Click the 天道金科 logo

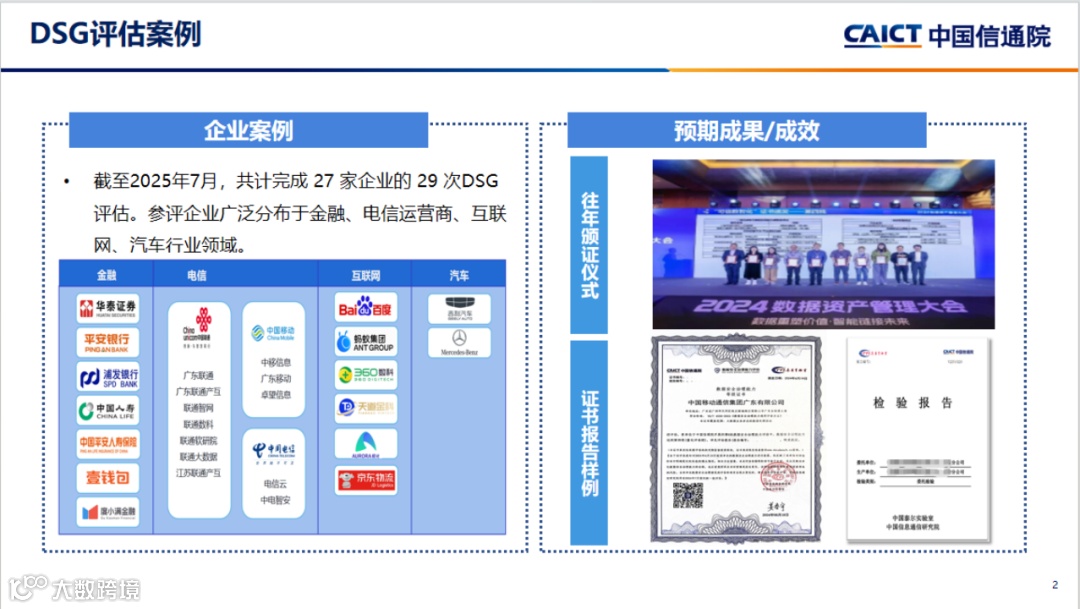(365, 409)
